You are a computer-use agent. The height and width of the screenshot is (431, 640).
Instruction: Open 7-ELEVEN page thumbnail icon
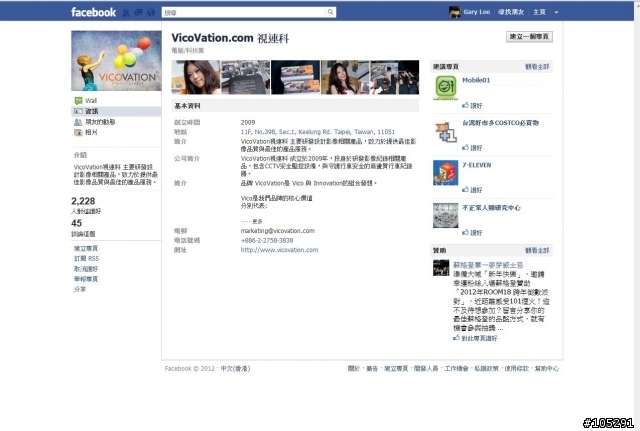click(x=445, y=173)
